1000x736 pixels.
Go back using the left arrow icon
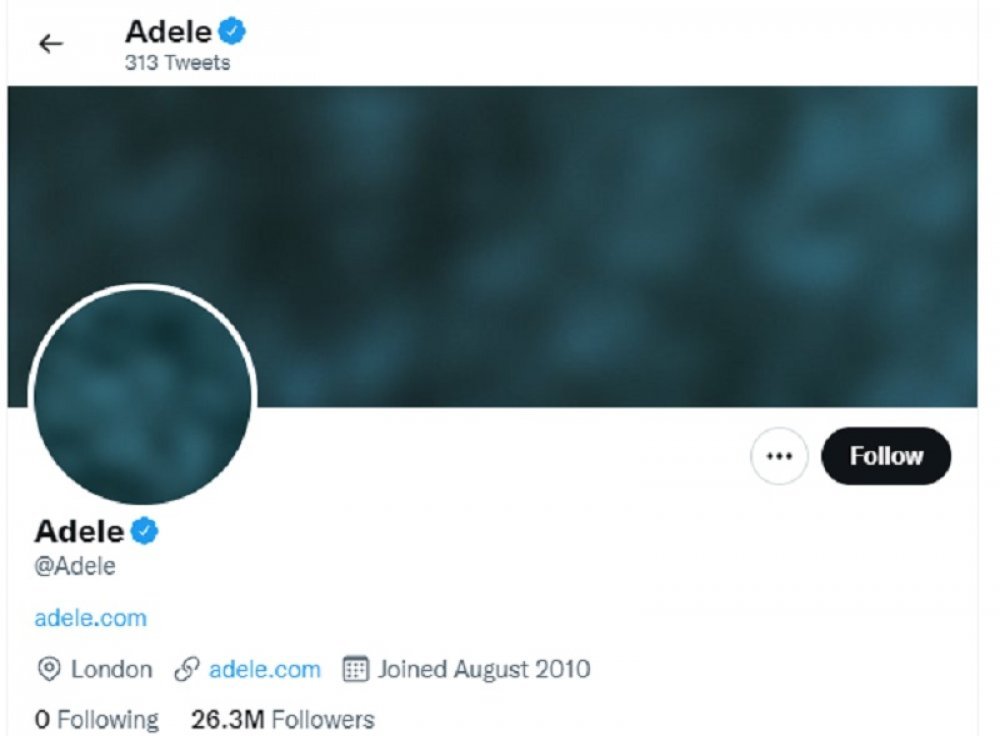pyautogui.click(x=51, y=44)
